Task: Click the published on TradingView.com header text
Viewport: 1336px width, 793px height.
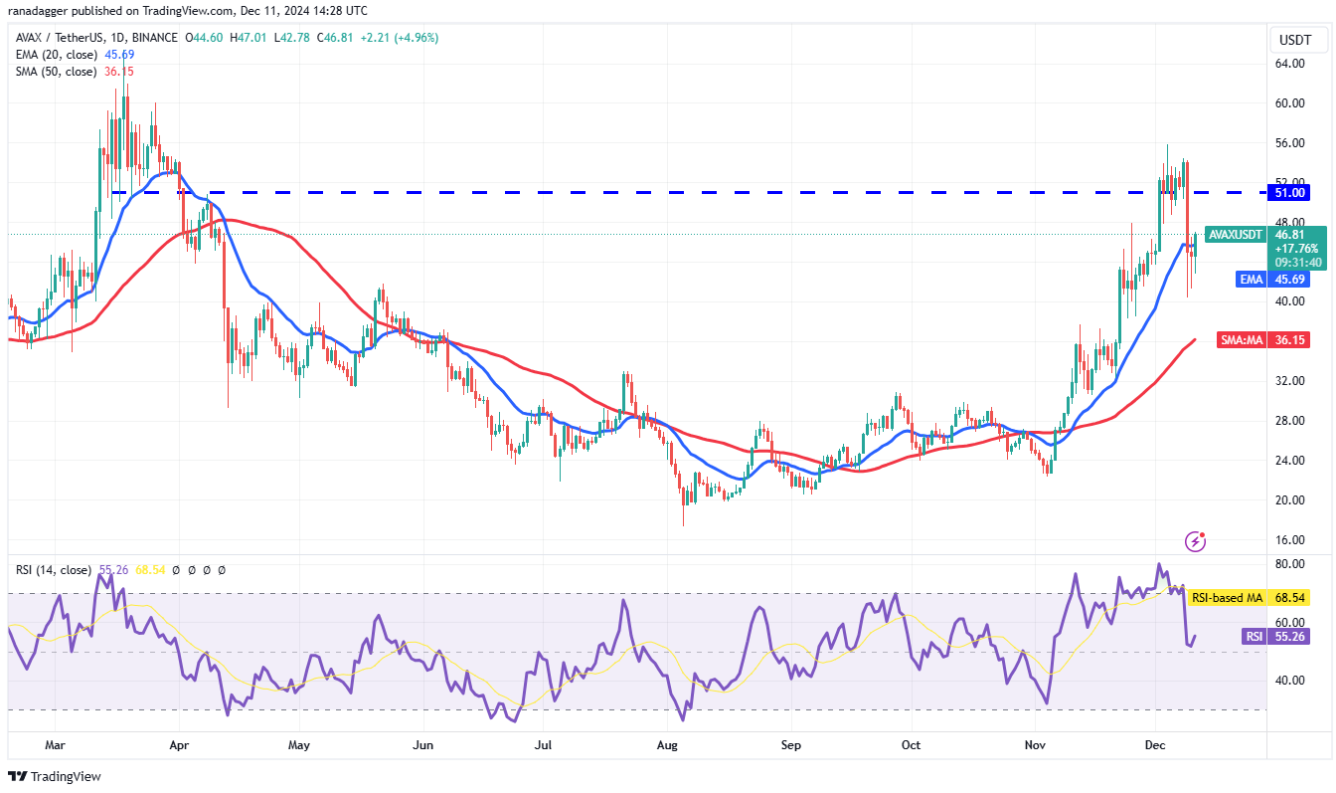Action: 188,10
